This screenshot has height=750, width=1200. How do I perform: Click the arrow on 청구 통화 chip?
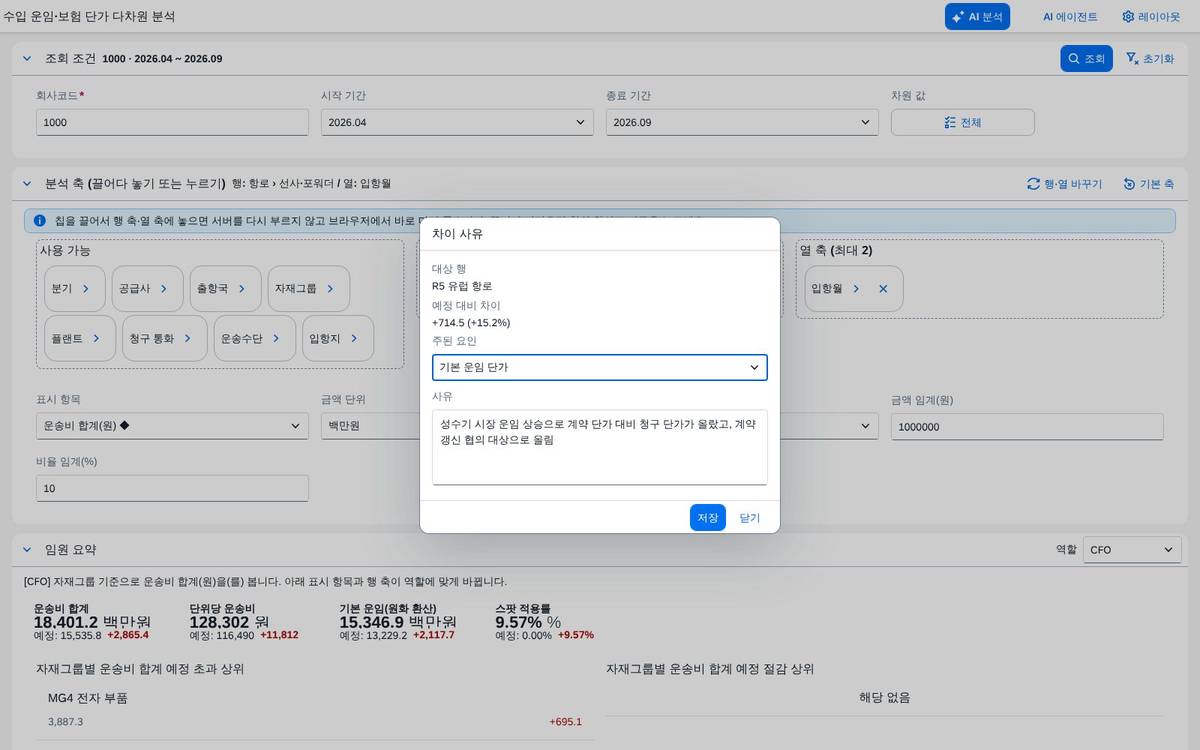tap(188, 338)
